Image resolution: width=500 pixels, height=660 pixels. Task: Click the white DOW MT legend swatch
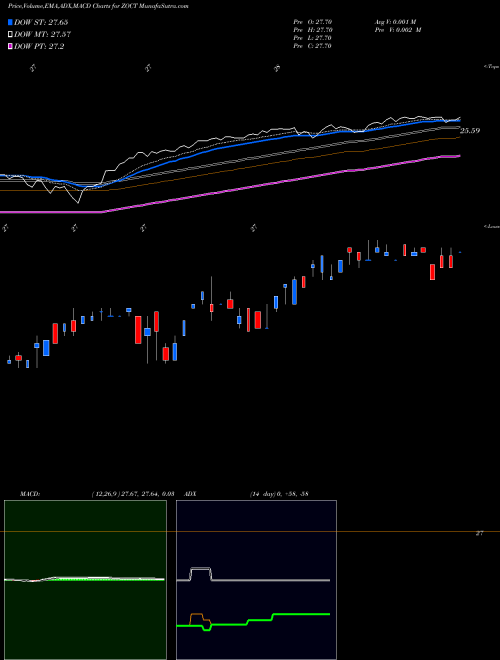(10, 35)
